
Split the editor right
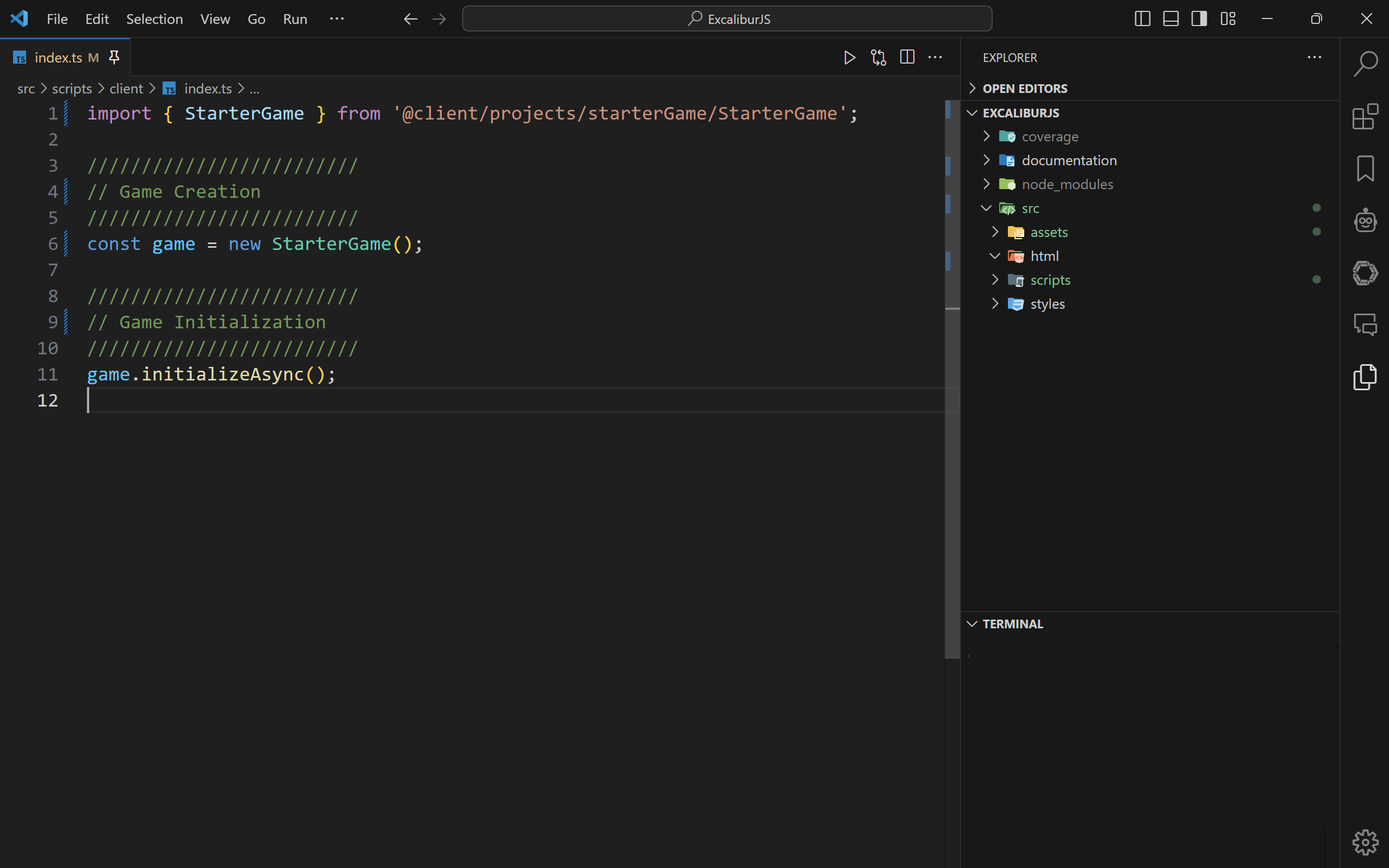(x=907, y=57)
